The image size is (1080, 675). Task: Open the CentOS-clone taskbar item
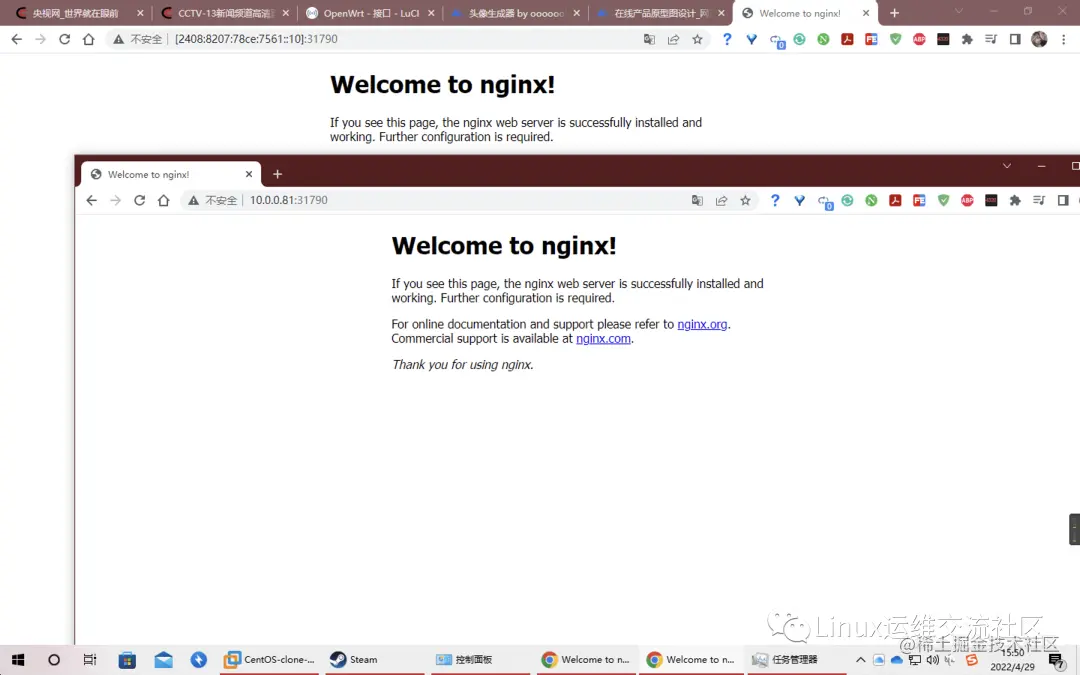click(269, 660)
